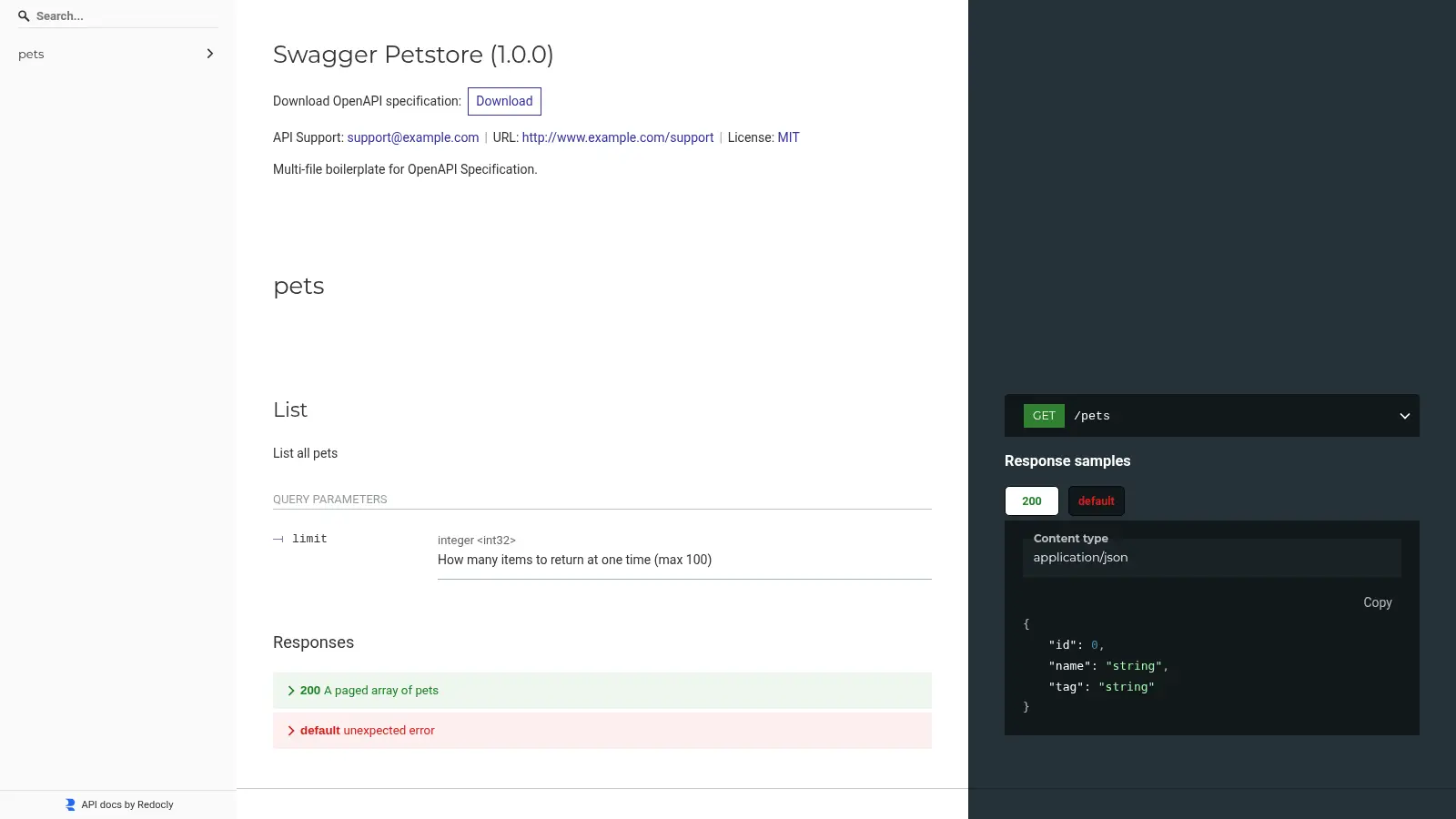Click the "name" key in JSON sample
1456x819 pixels.
pyautogui.click(x=1070, y=666)
